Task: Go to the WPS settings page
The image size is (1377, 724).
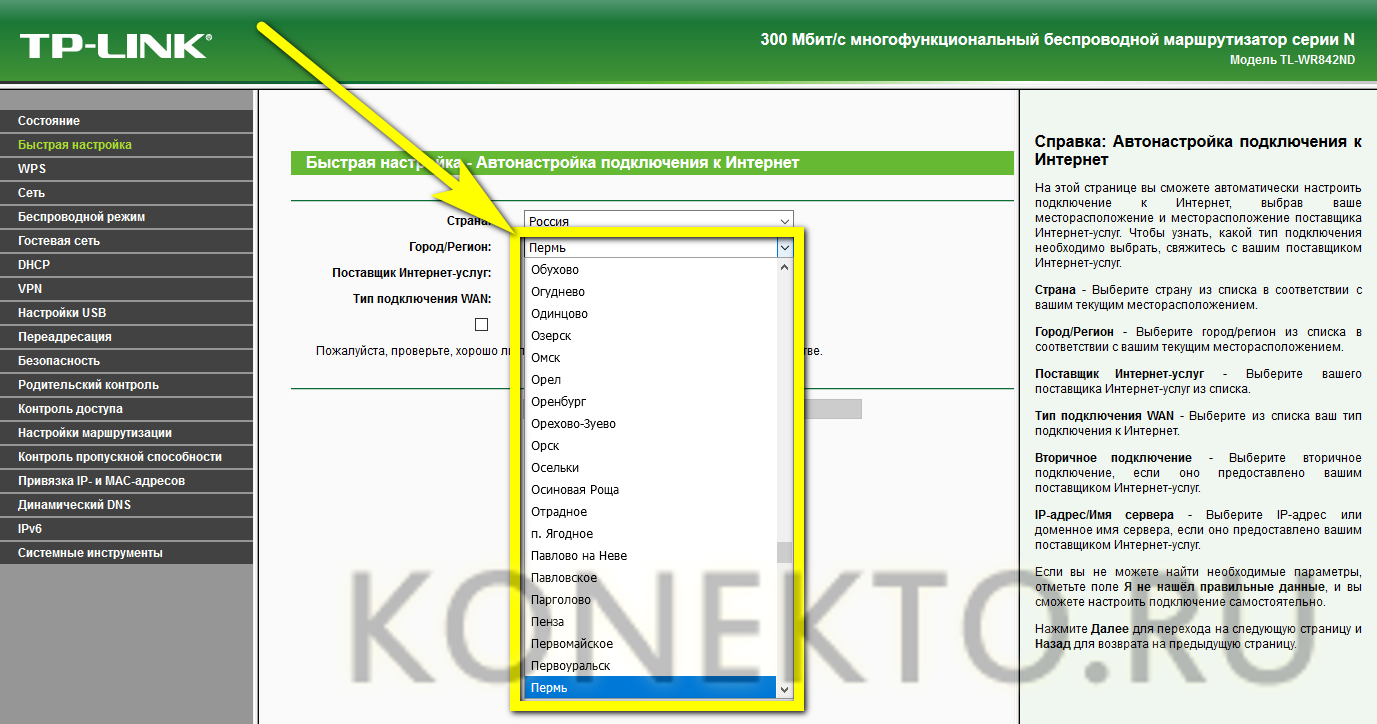Action: [126, 169]
